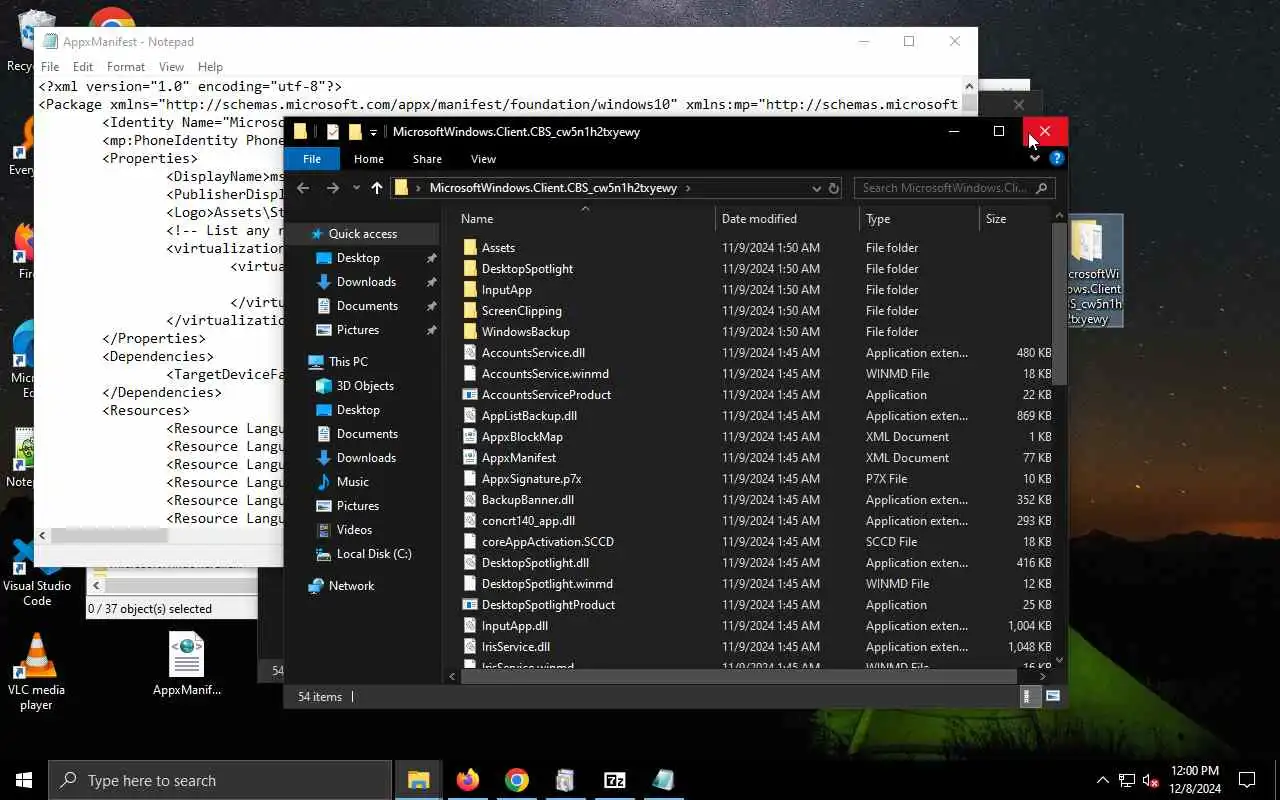The width and height of the screenshot is (1280, 800).
Task: Open Explorer Help question mark
Action: tap(1057, 158)
